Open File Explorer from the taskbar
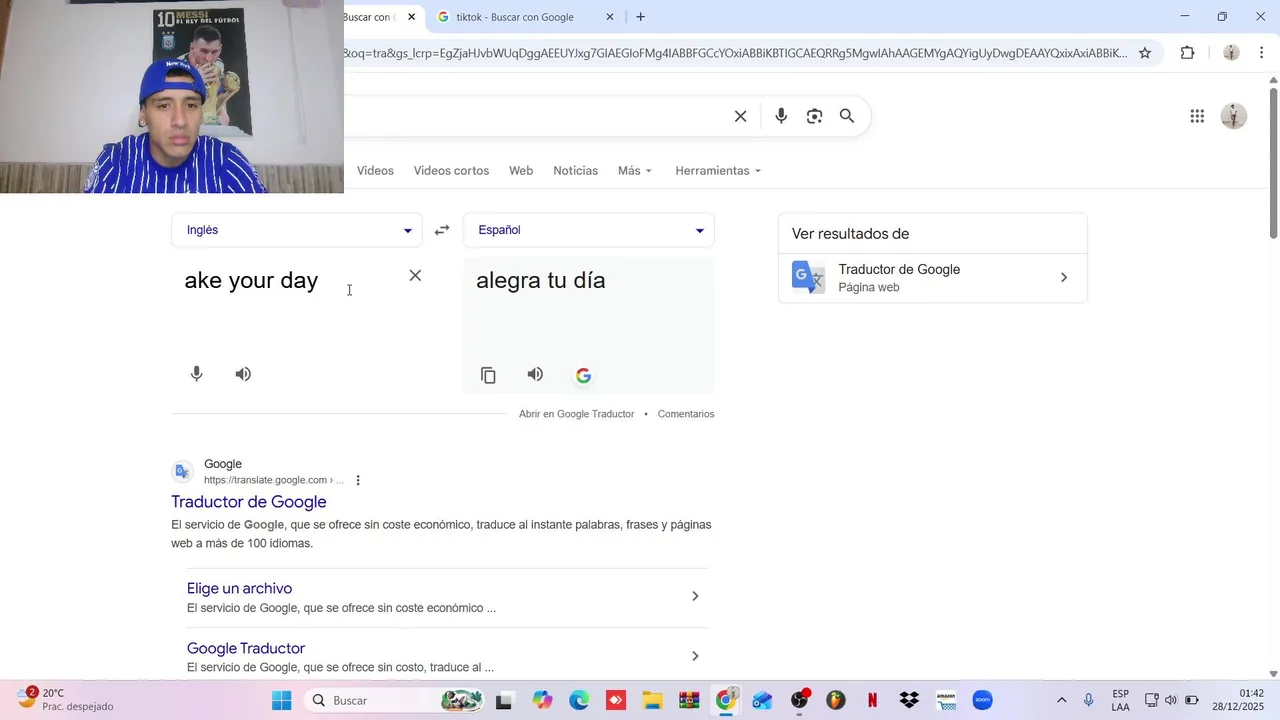The height and width of the screenshot is (720, 1280). 652,700
